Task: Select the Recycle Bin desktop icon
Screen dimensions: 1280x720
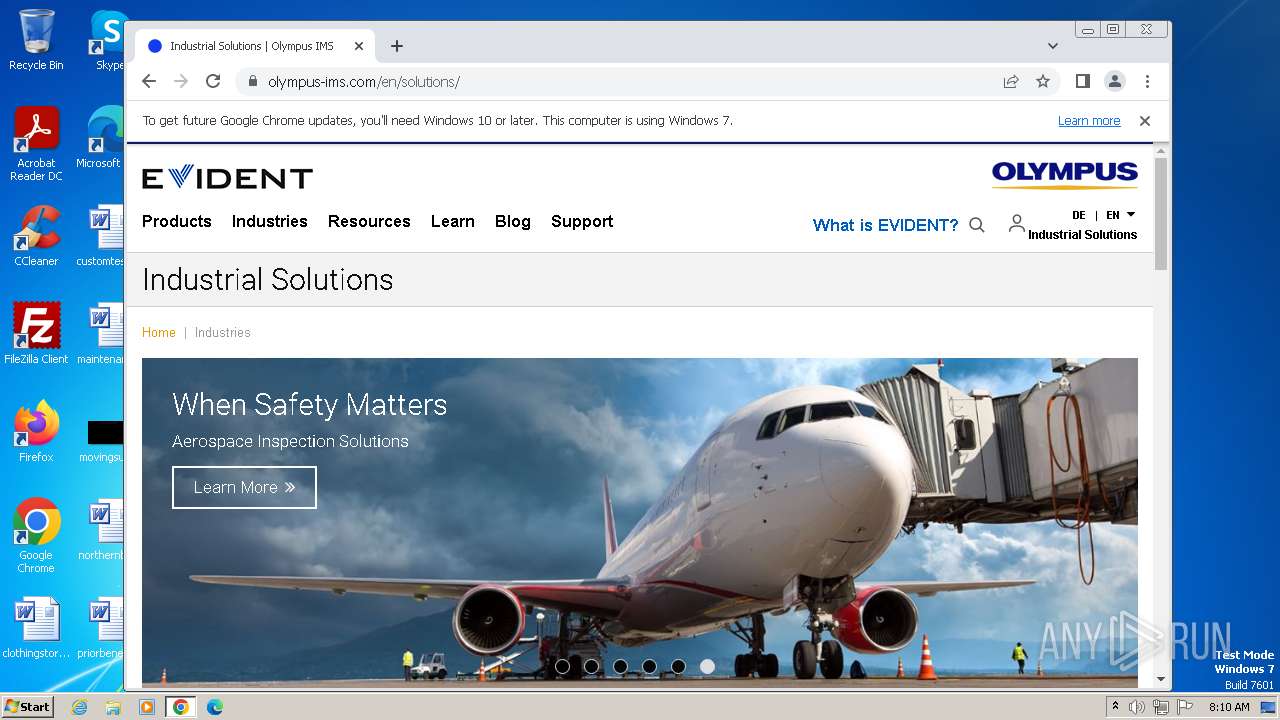Action: 36,40
